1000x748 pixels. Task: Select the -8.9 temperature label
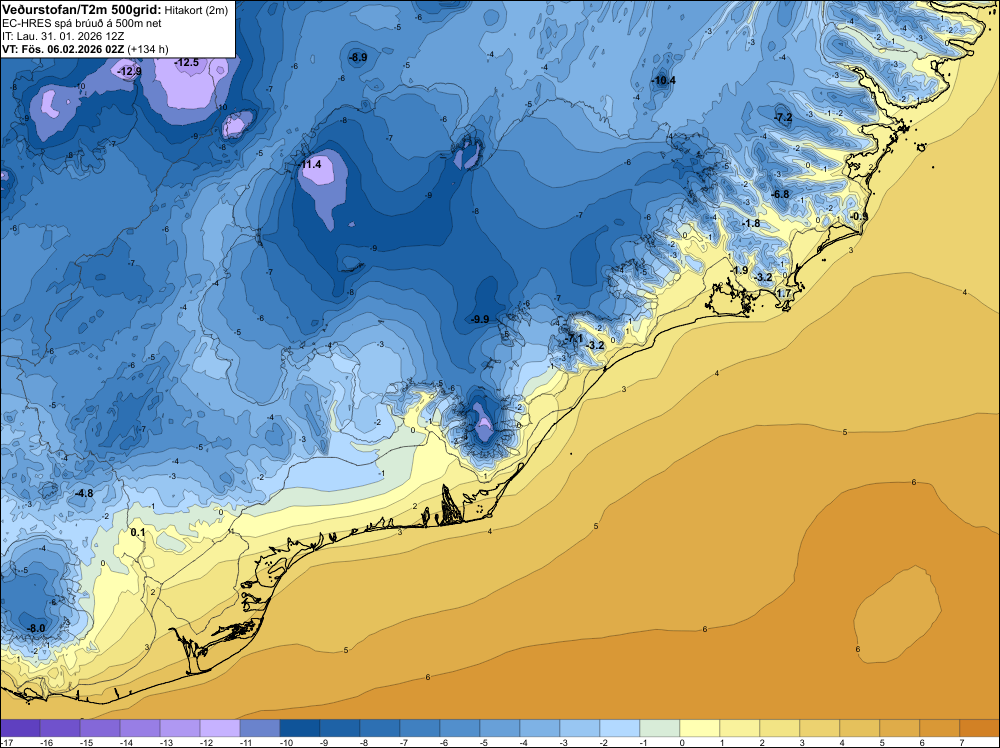[358, 57]
